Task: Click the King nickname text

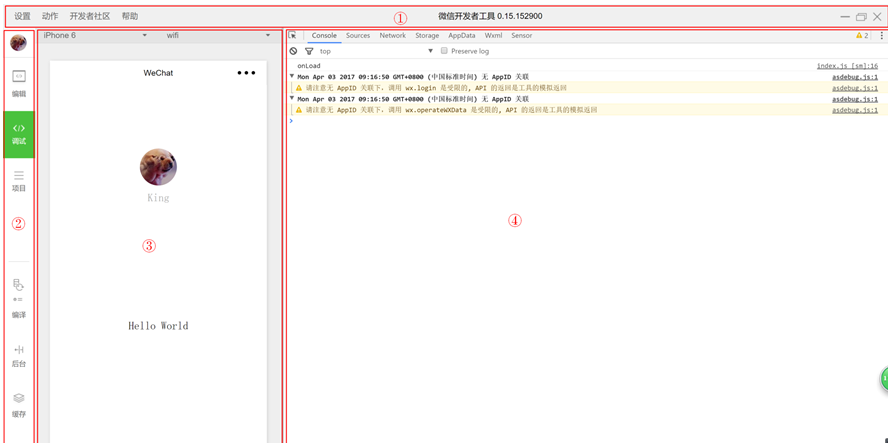Action: coord(158,198)
